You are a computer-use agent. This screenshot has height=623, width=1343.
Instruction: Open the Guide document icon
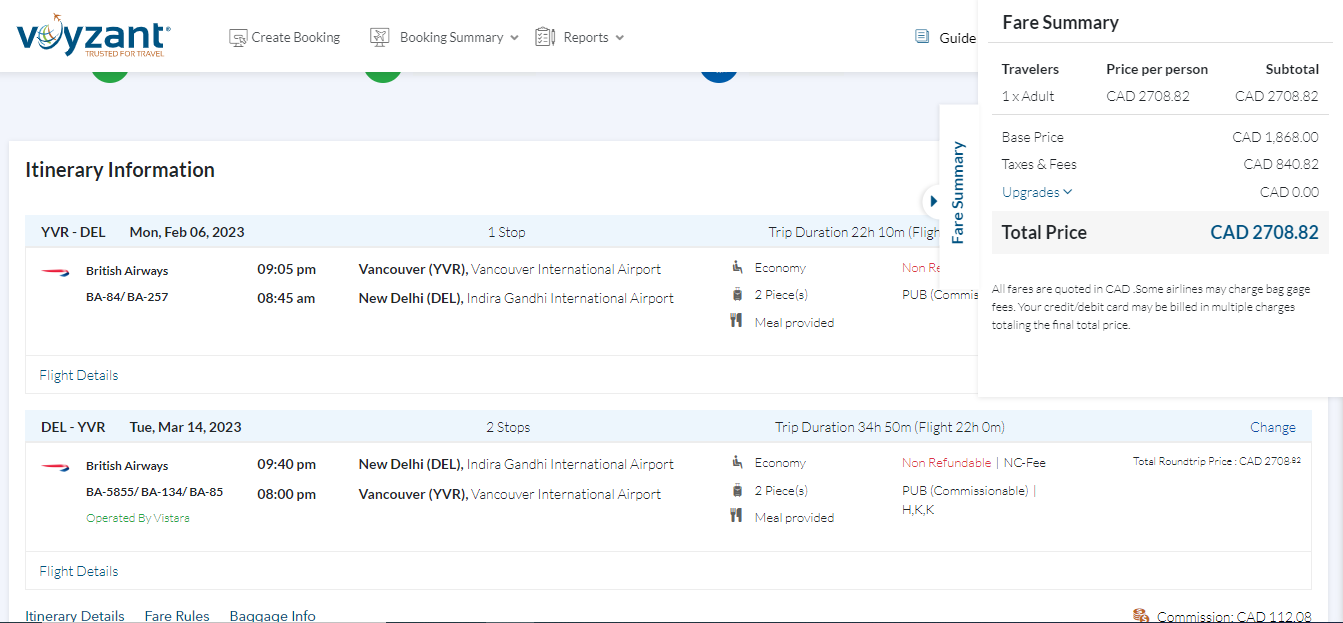922,37
